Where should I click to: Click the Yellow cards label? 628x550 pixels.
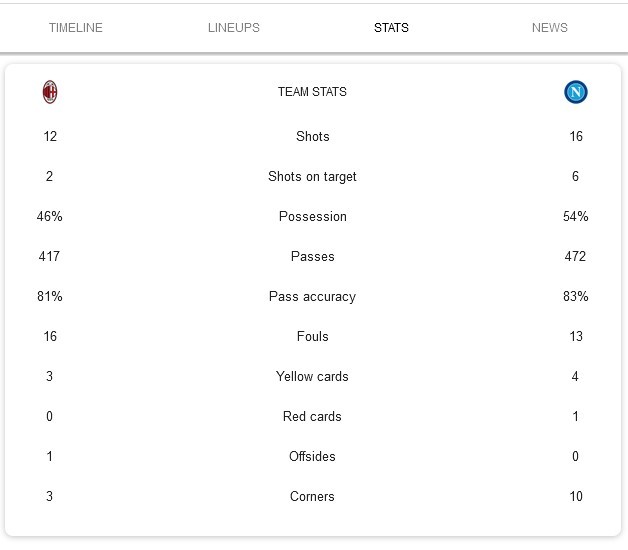coord(312,376)
